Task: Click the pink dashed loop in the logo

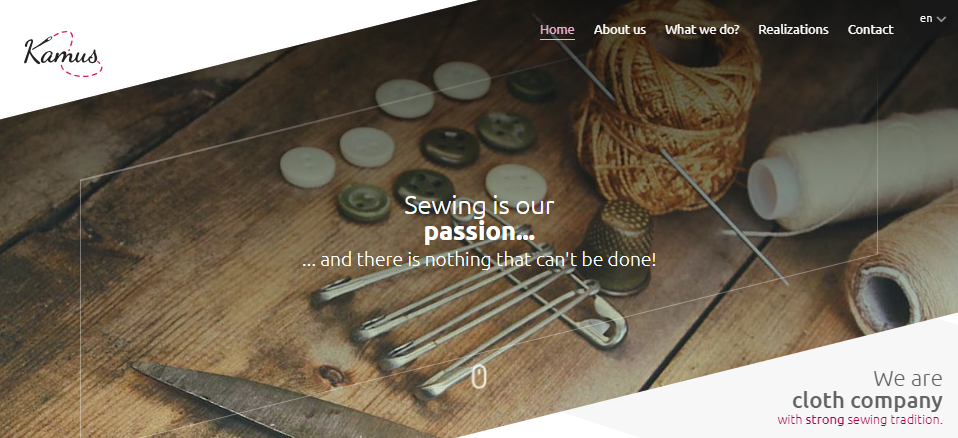Action: coord(80,54)
